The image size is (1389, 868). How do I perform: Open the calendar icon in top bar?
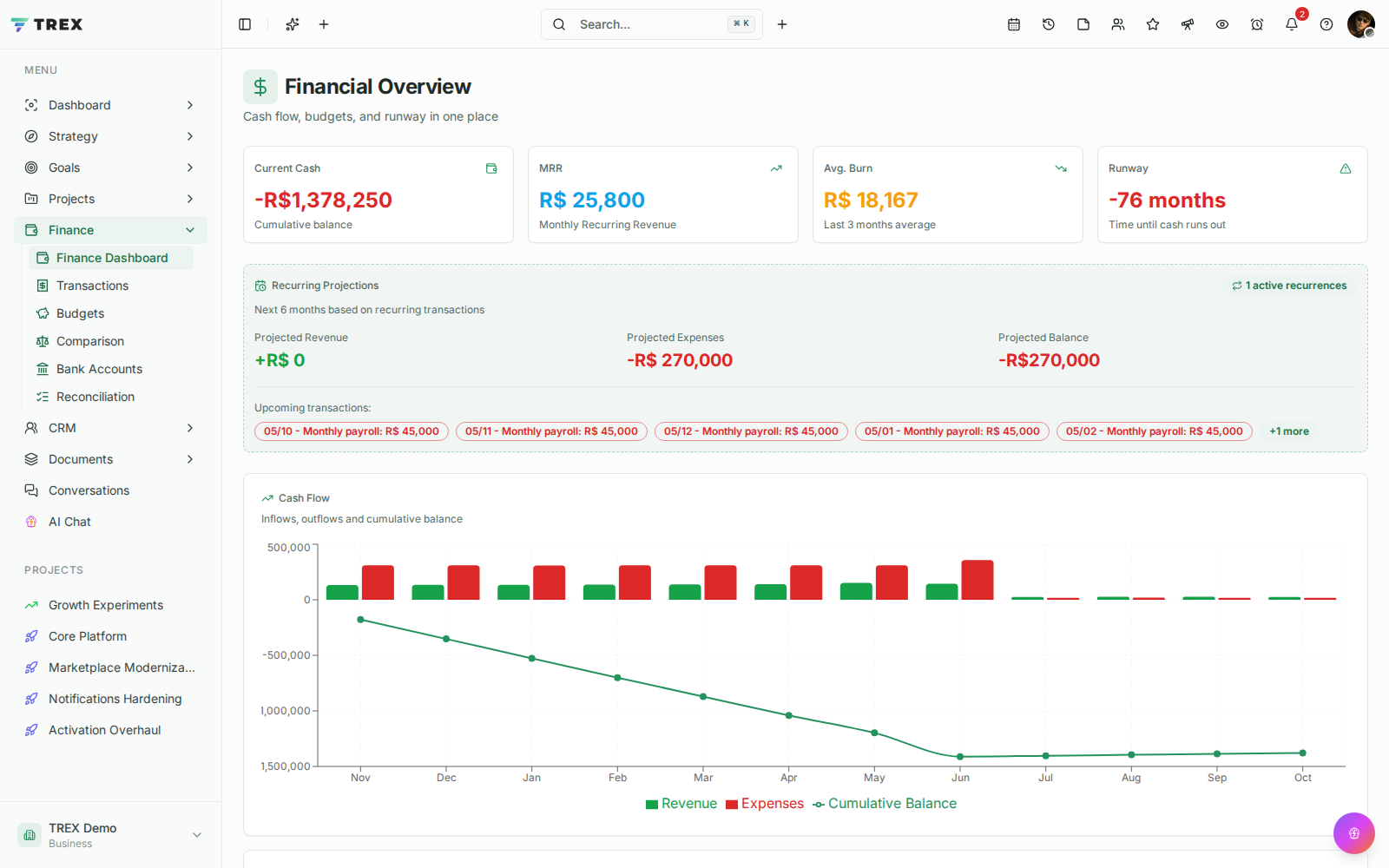click(x=1014, y=24)
